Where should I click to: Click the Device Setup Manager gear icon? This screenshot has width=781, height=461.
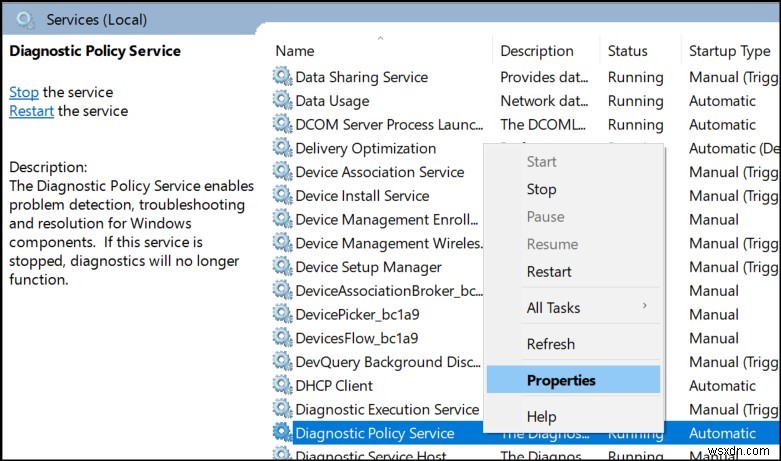[x=282, y=267]
